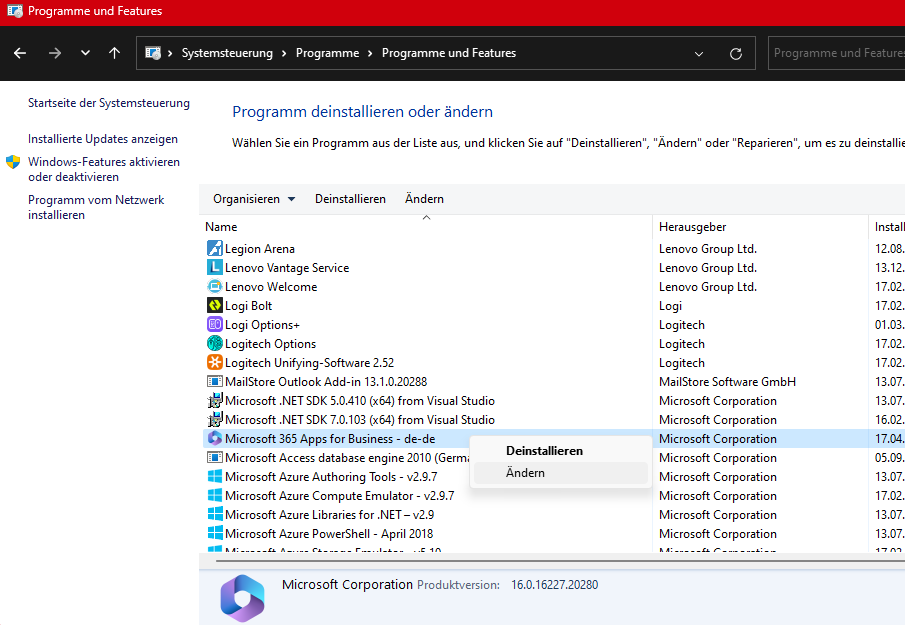The image size is (905, 625).
Task: Select Systemsteuerung in the breadcrumb
Action: [x=227, y=53]
